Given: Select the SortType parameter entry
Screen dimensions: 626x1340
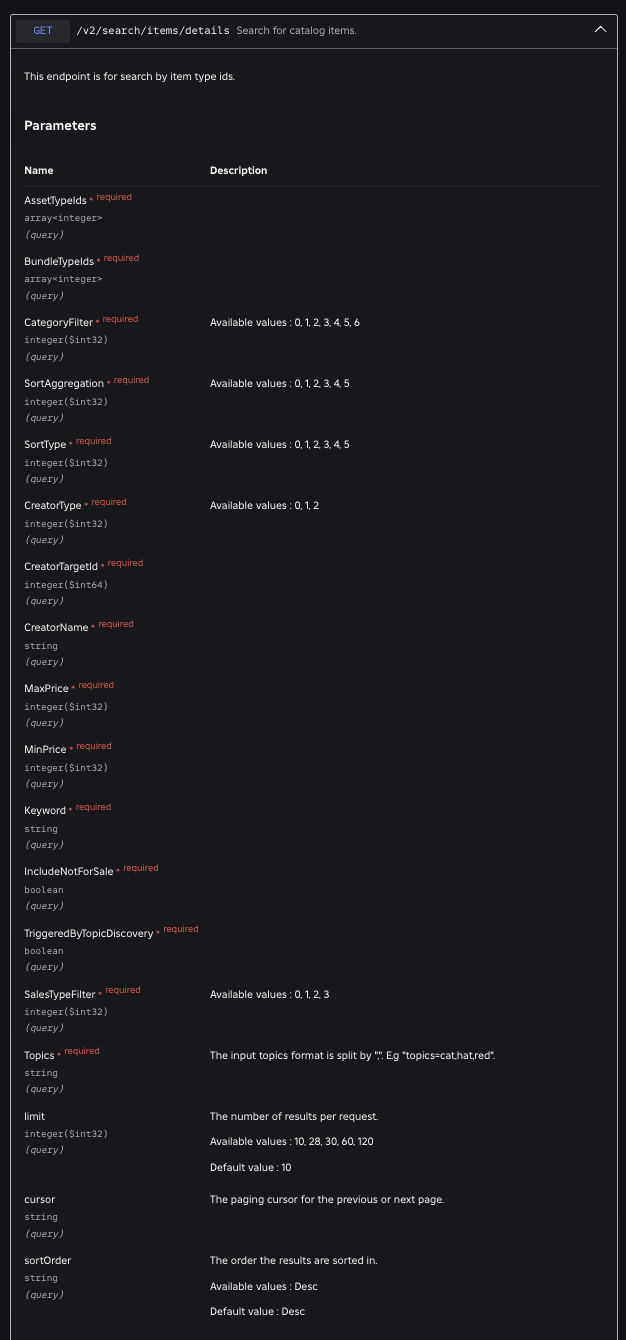Looking at the screenshot, I should click(47, 442).
